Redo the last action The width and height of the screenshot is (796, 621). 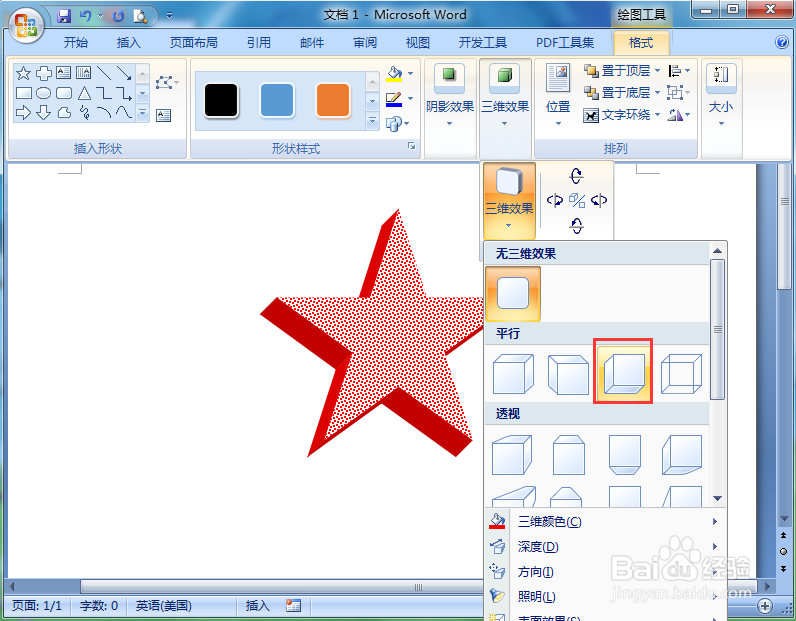pos(118,16)
